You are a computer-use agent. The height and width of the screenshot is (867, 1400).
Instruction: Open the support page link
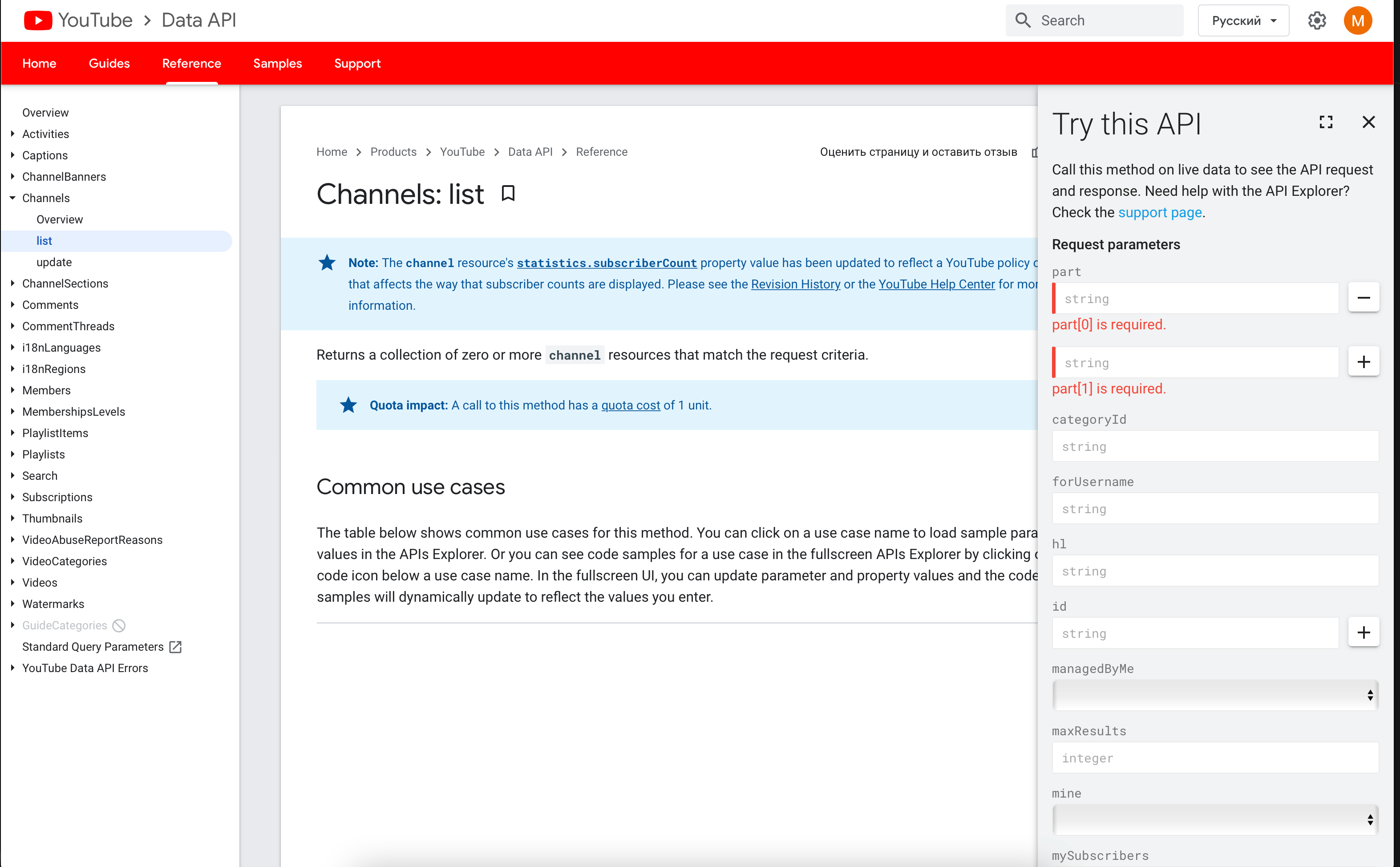coord(1159,212)
